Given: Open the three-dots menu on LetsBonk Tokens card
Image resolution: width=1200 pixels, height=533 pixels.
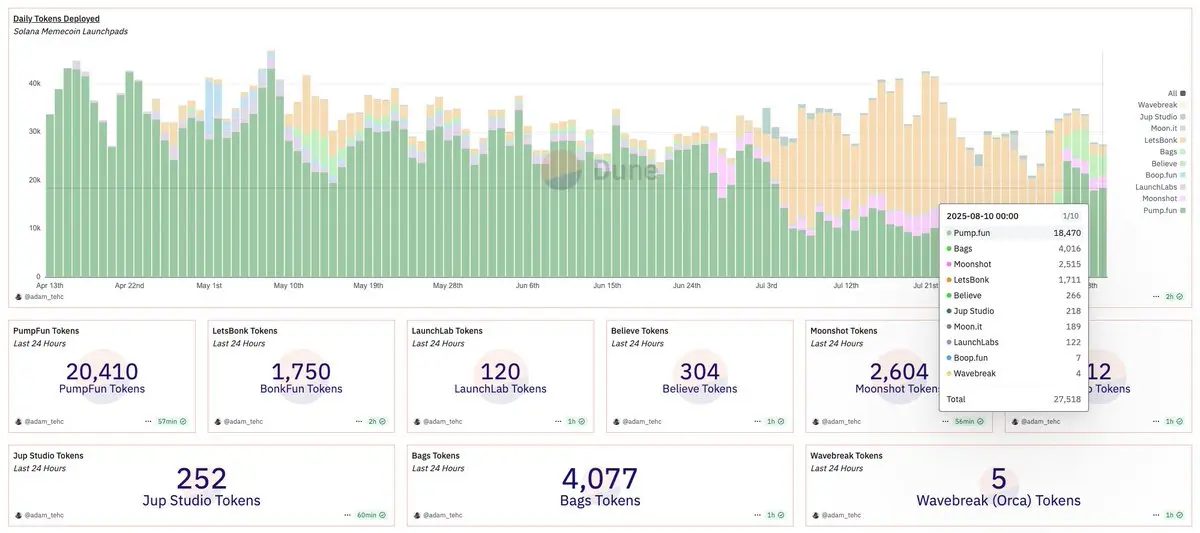Looking at the screenshot, I should coord(358,421).
